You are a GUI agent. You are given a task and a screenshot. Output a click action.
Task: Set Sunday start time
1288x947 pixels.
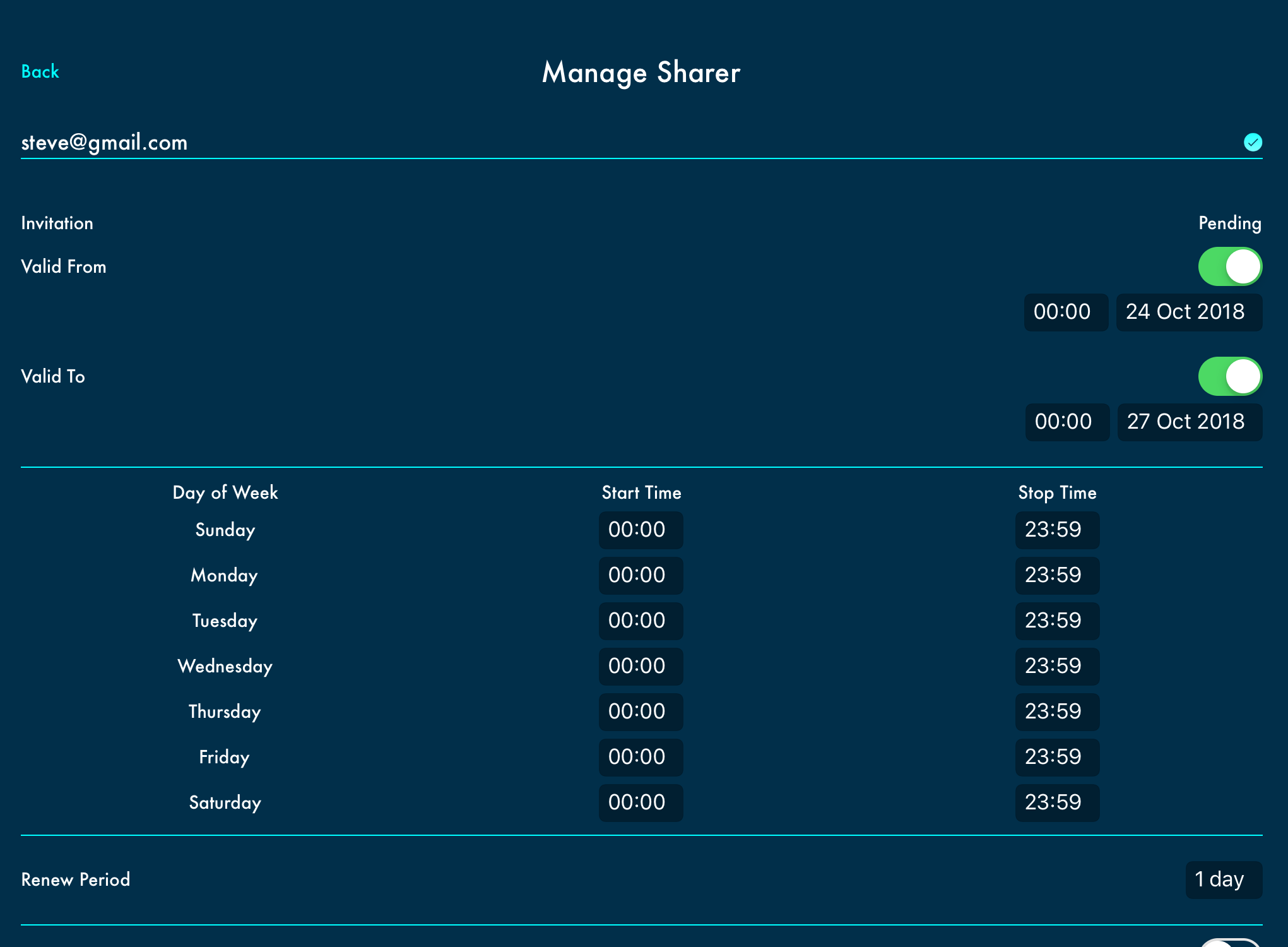pyautogui.click(x=640, y=530)
